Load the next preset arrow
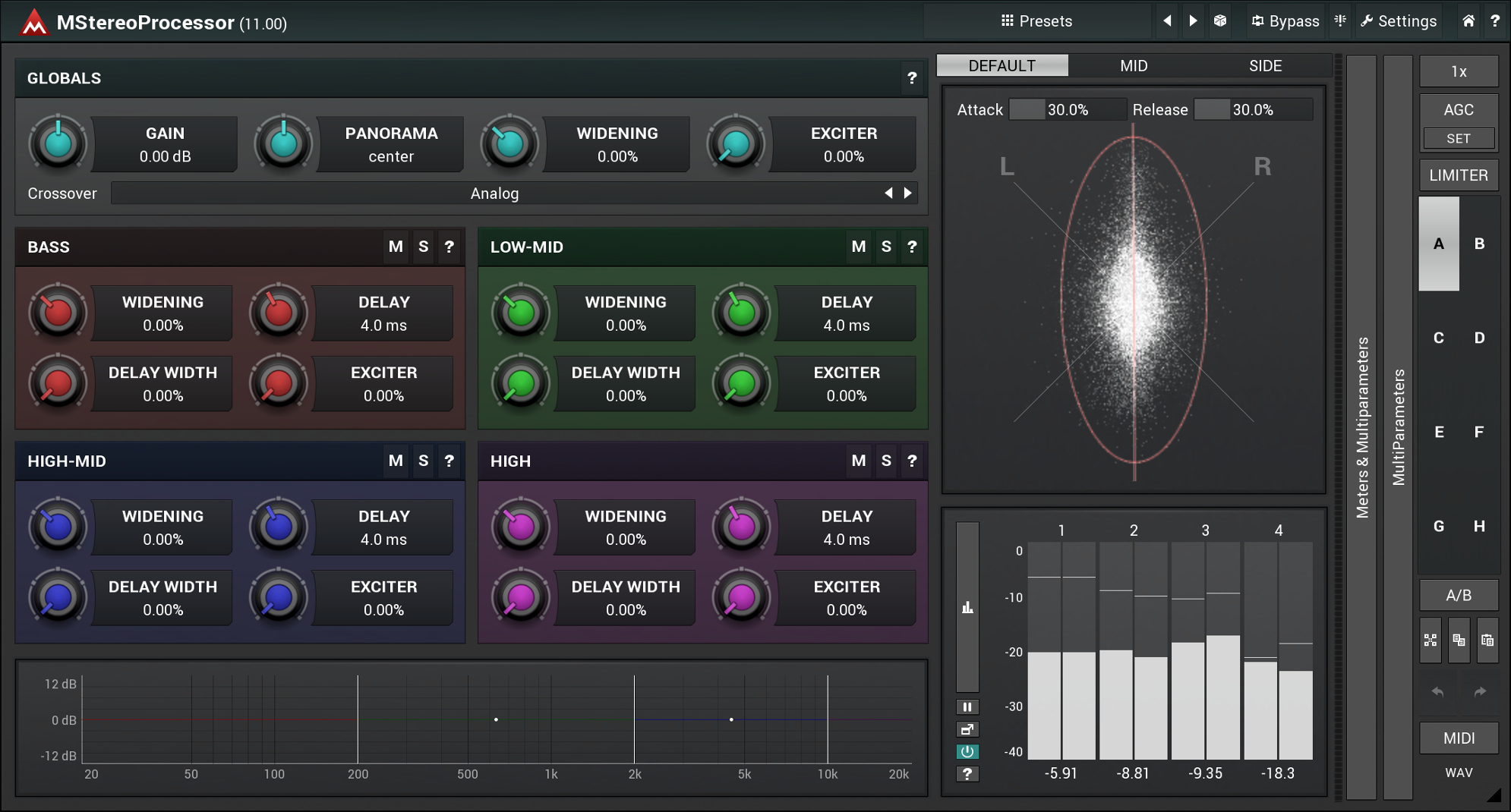This screenshot has height=812, width=1511. (1193, 21)
